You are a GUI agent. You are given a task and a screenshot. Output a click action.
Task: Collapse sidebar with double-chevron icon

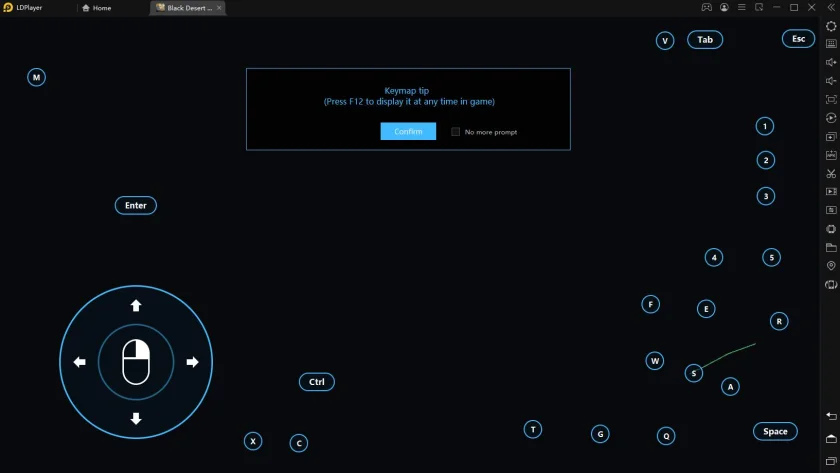[x=831, y=7]
